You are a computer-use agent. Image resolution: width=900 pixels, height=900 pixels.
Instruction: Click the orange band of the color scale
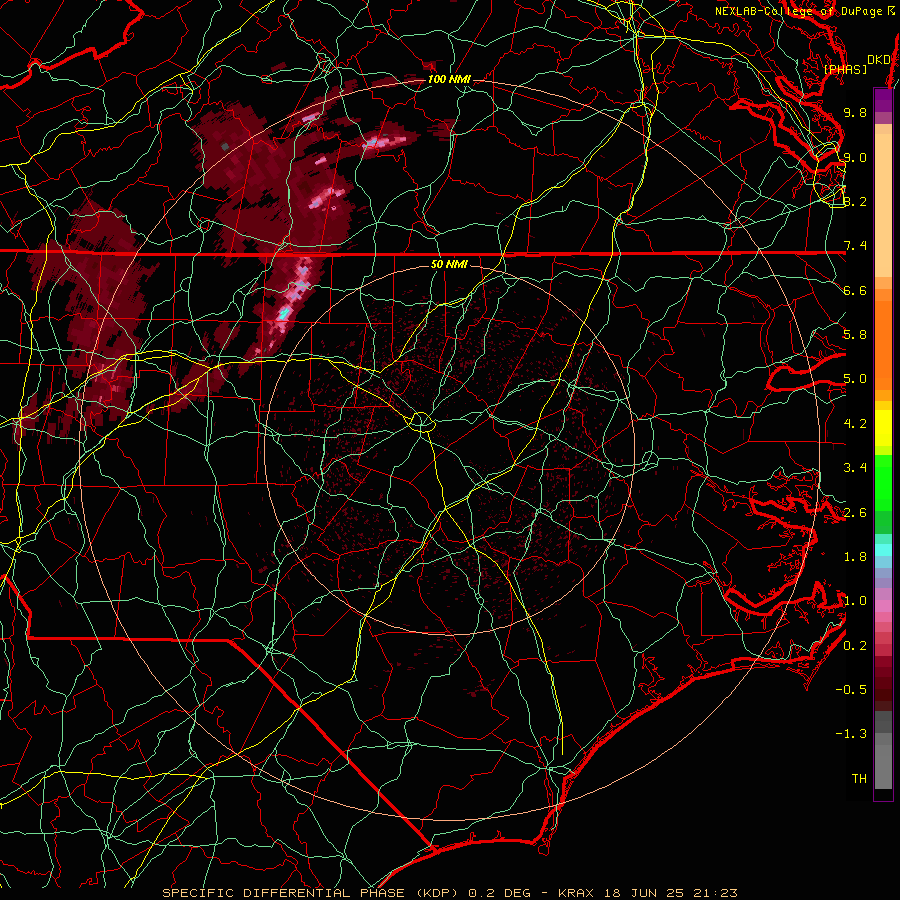[883, 339]
